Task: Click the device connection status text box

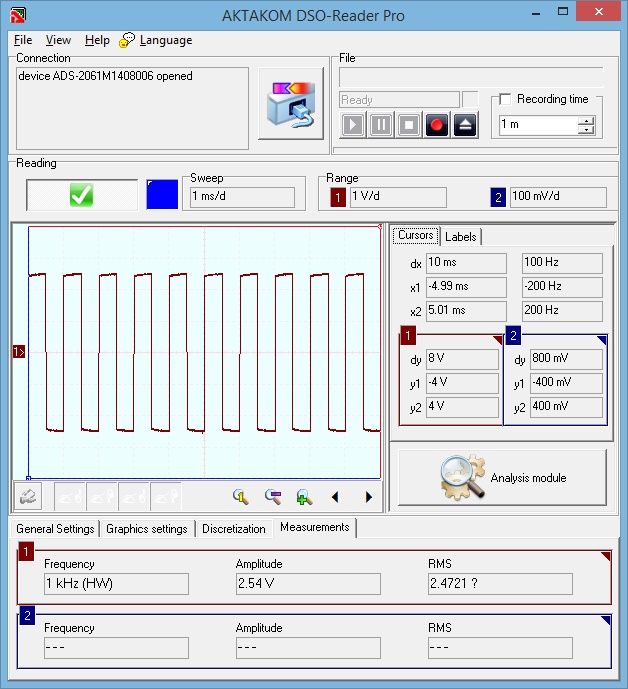Action: tap(132, 108)
